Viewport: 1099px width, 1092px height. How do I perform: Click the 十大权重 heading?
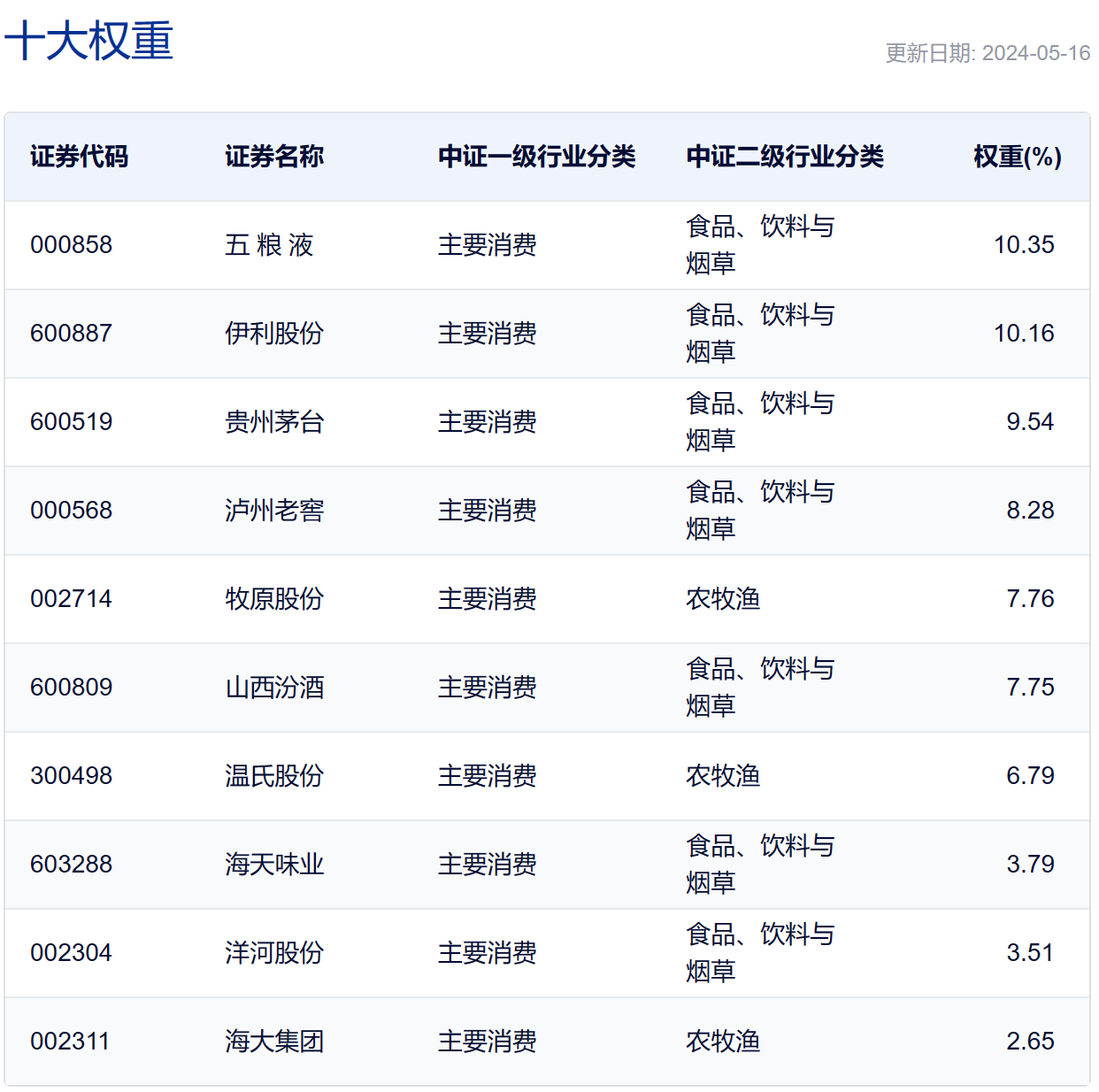tap(88, 42)
